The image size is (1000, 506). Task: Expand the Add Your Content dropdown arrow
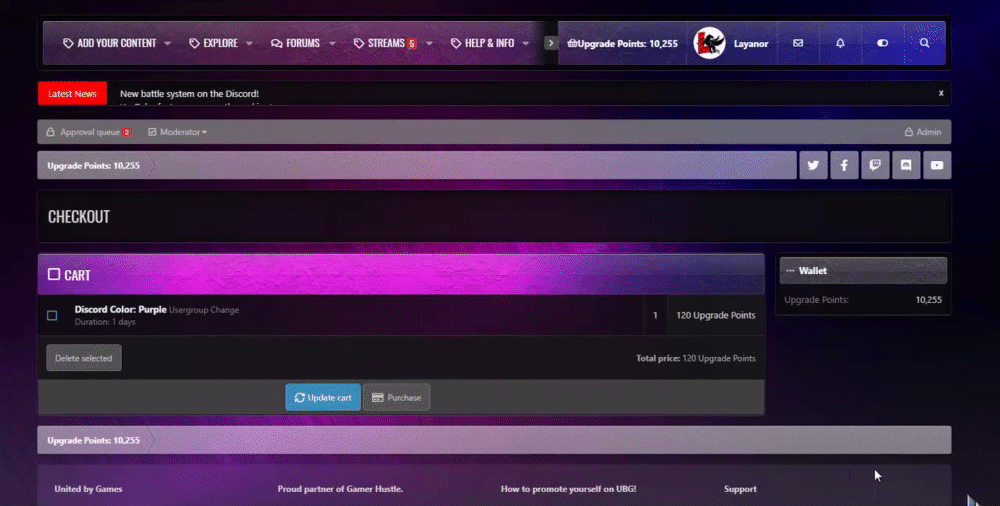pyautogui.click(x=167, y=43)
